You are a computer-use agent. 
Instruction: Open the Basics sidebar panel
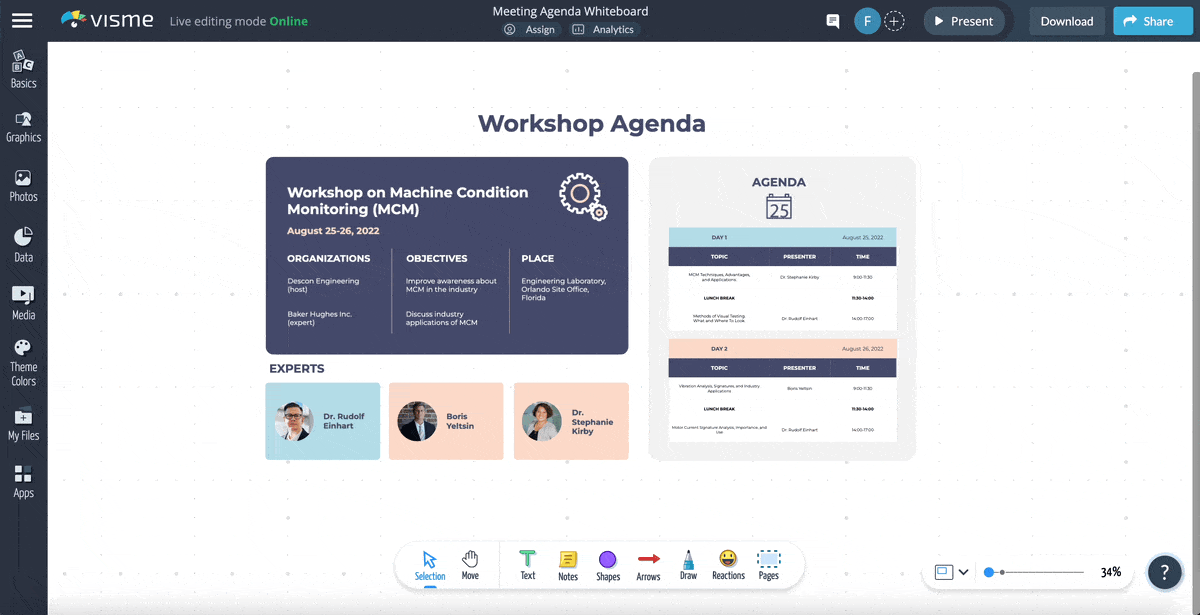pyautogui.click(x=23, y=69)
